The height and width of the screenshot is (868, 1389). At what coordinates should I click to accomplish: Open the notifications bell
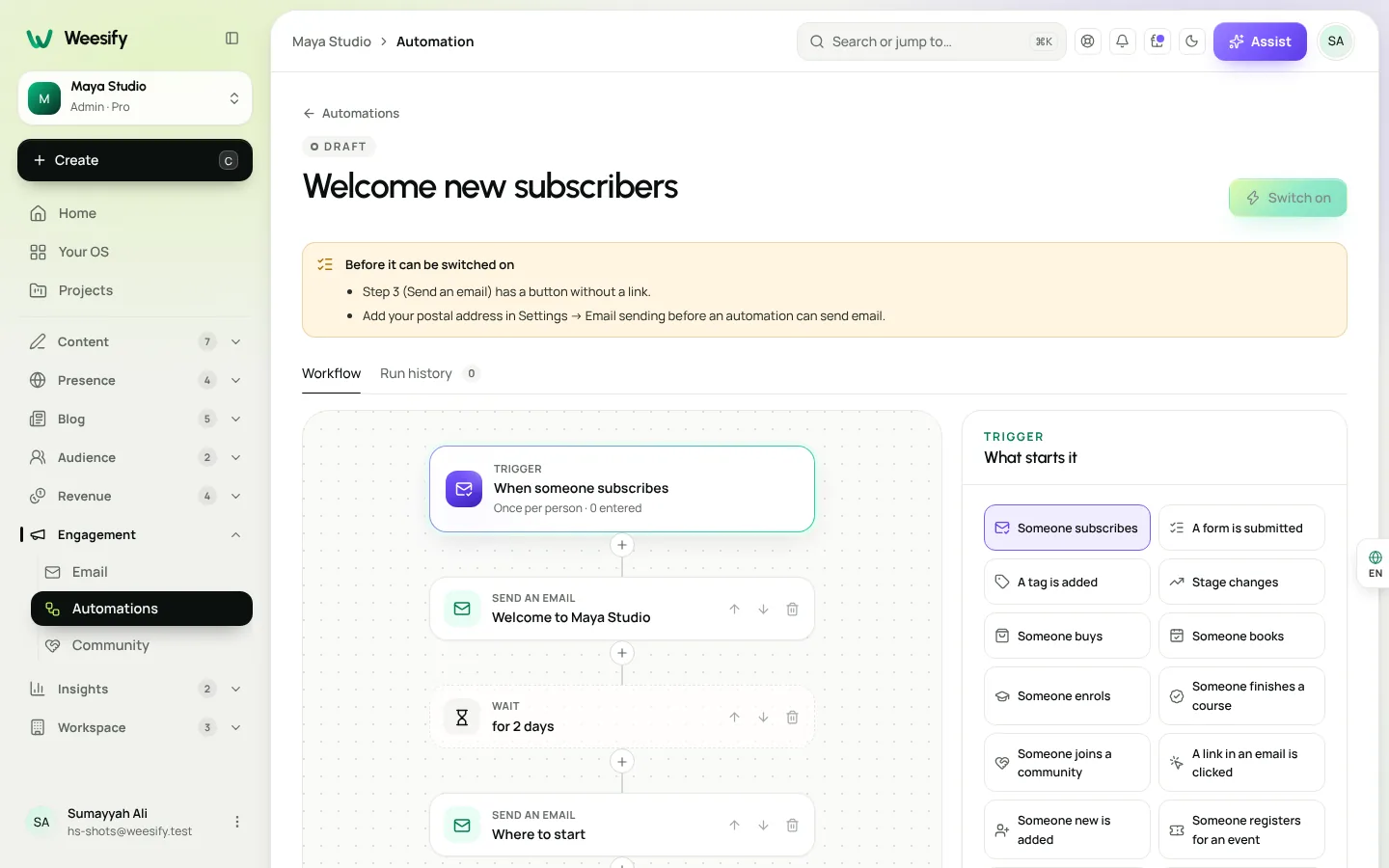click(1123, 41)
